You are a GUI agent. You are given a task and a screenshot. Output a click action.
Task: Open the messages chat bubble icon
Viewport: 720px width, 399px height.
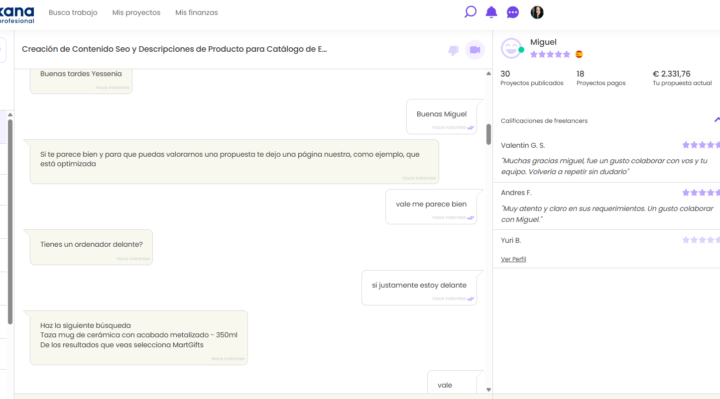[512, 12]
